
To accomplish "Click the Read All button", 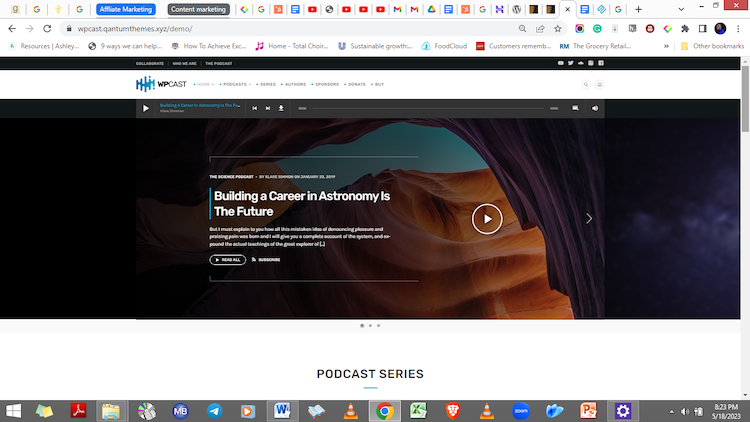I will coord(228,260).
